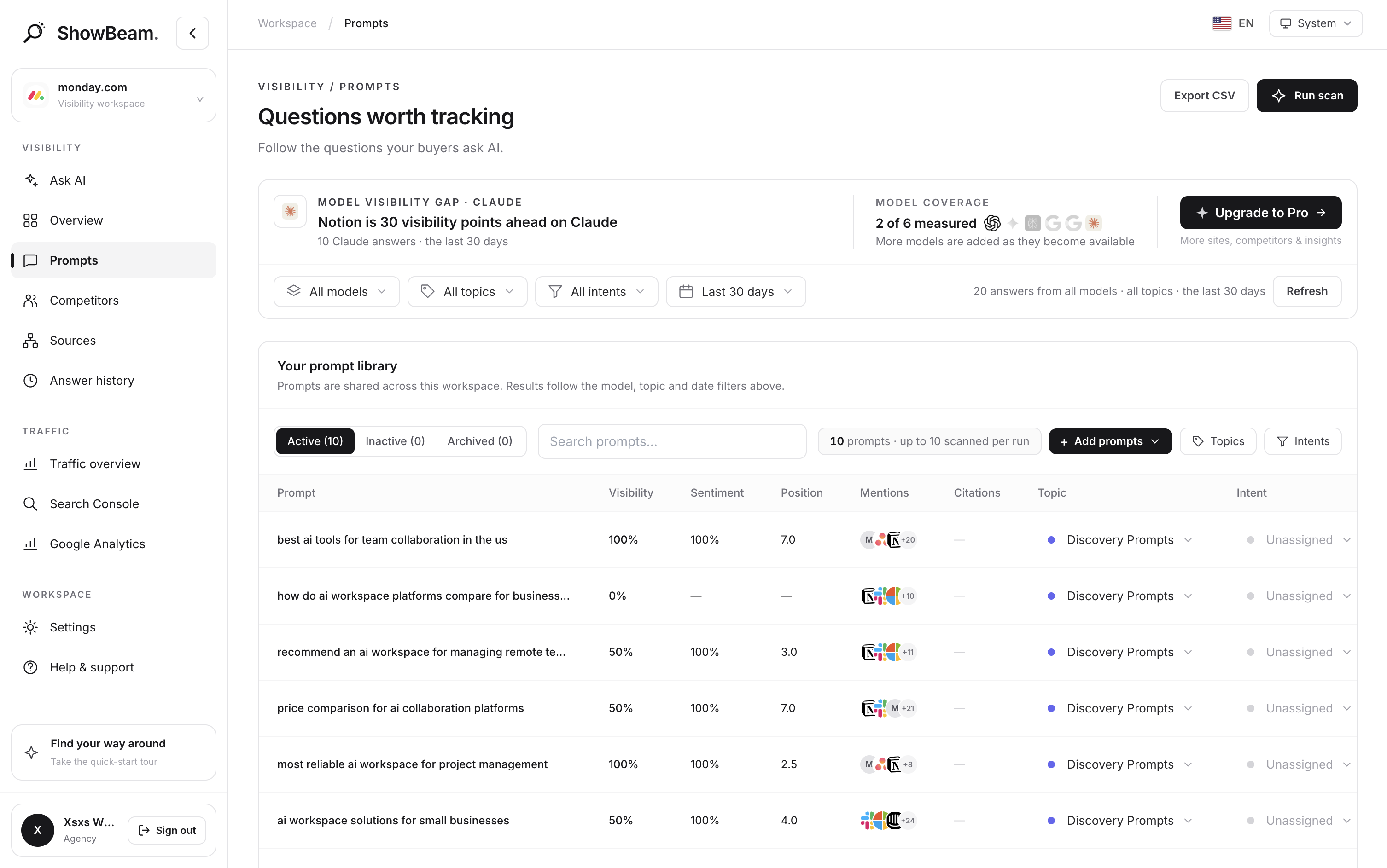This screenshot has height=868, width=1387.
Task: Focus the Search prompts field
Action: [x=672, y=441]
